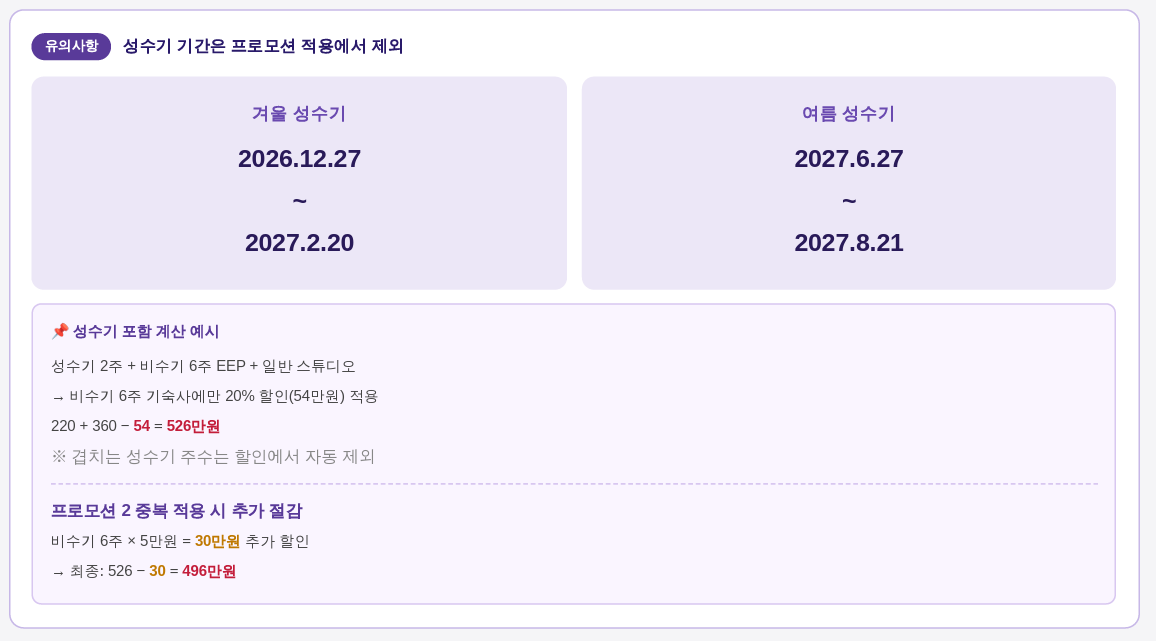Click the red 526만원 total
This screenshot has height=641, width=1156.
point(193,426)
